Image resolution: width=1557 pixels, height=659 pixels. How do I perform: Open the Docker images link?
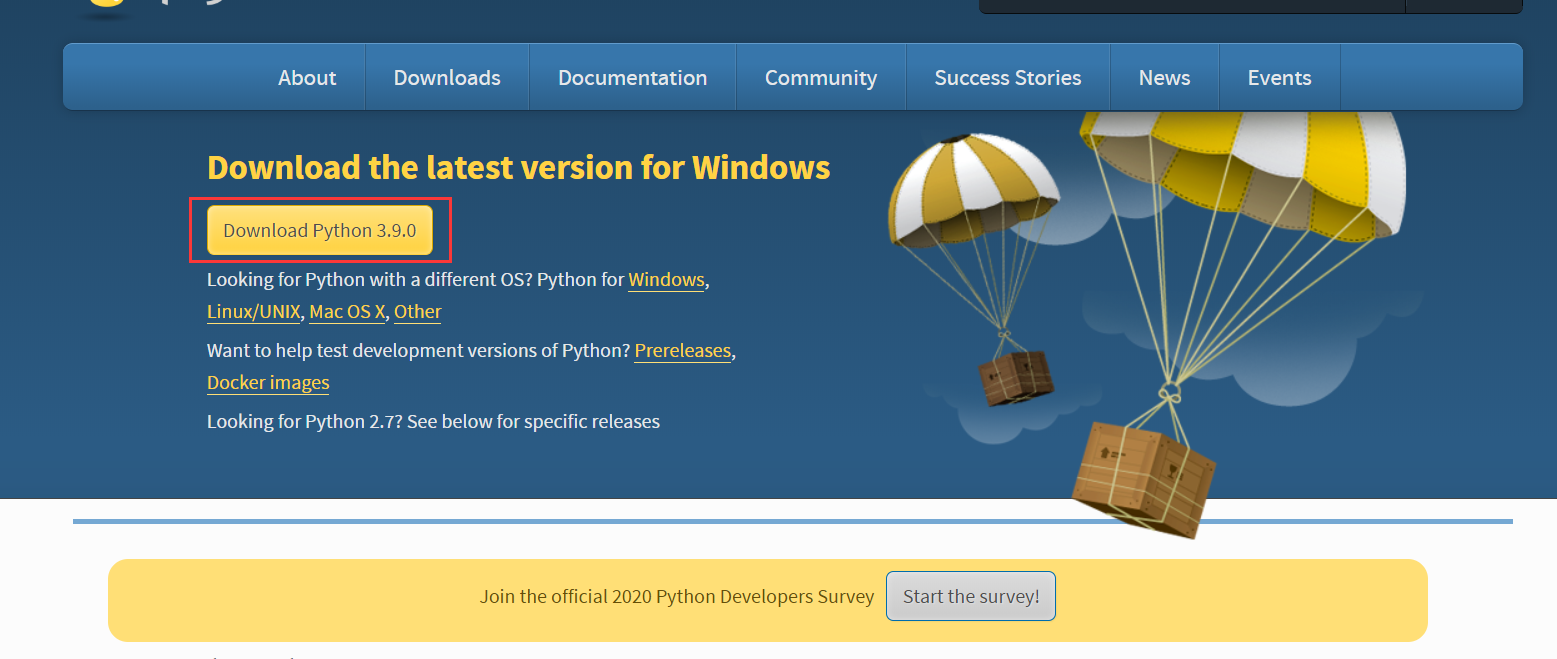[268, 382]
